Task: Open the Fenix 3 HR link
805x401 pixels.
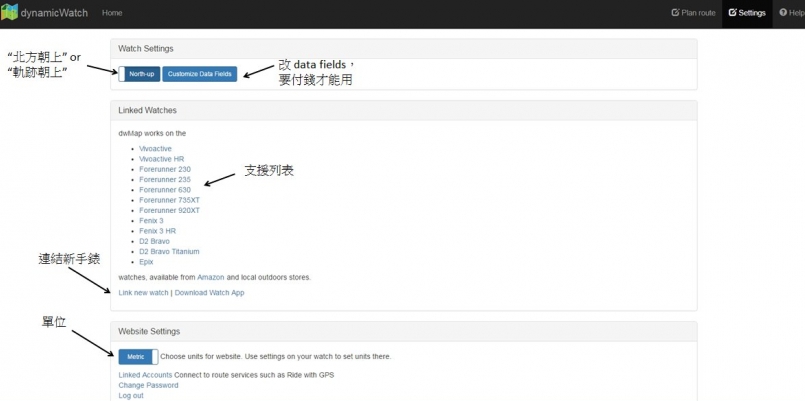Action: coord(156,231)
